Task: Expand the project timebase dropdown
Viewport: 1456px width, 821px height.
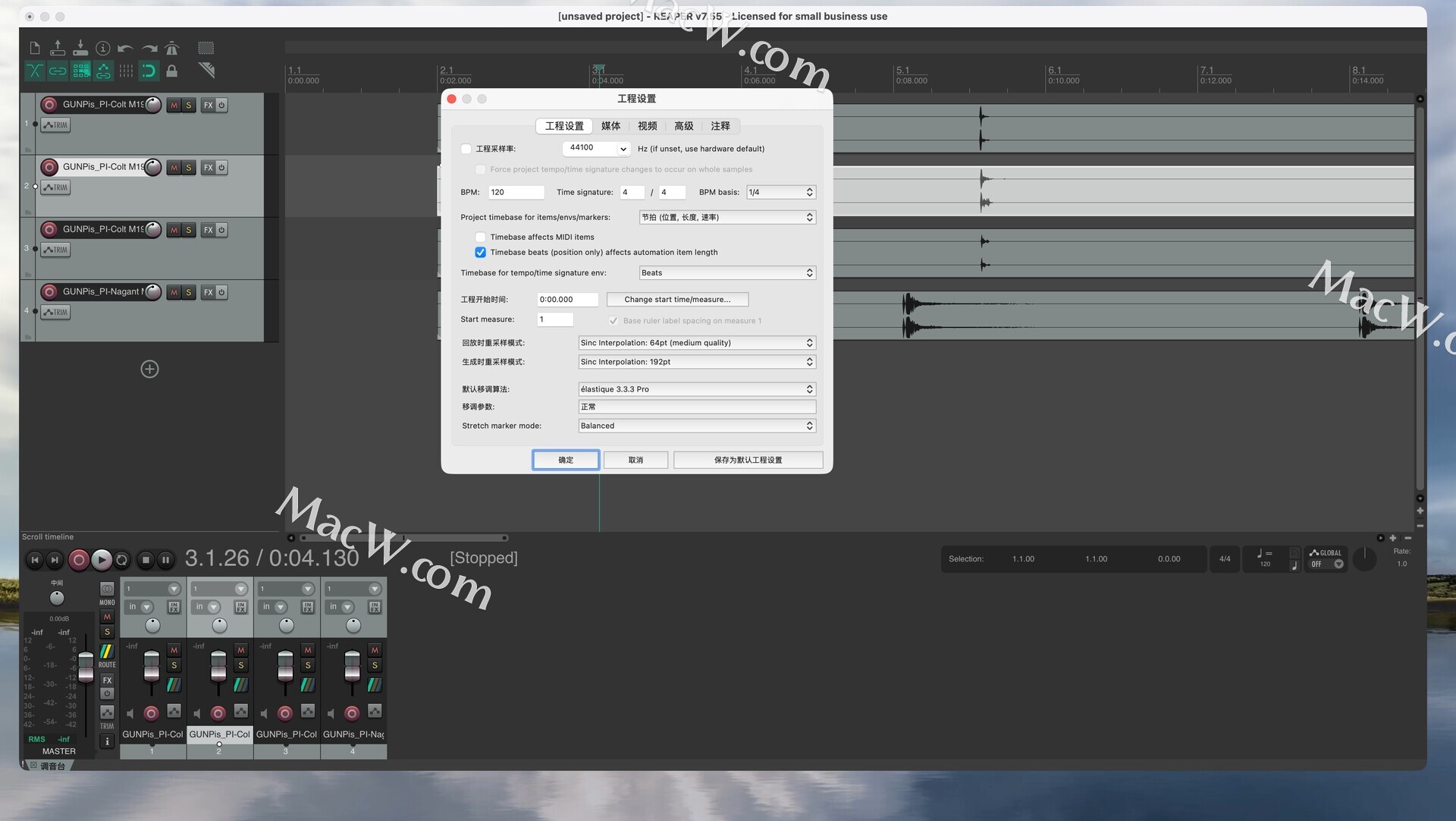Action: coord(727,218)
